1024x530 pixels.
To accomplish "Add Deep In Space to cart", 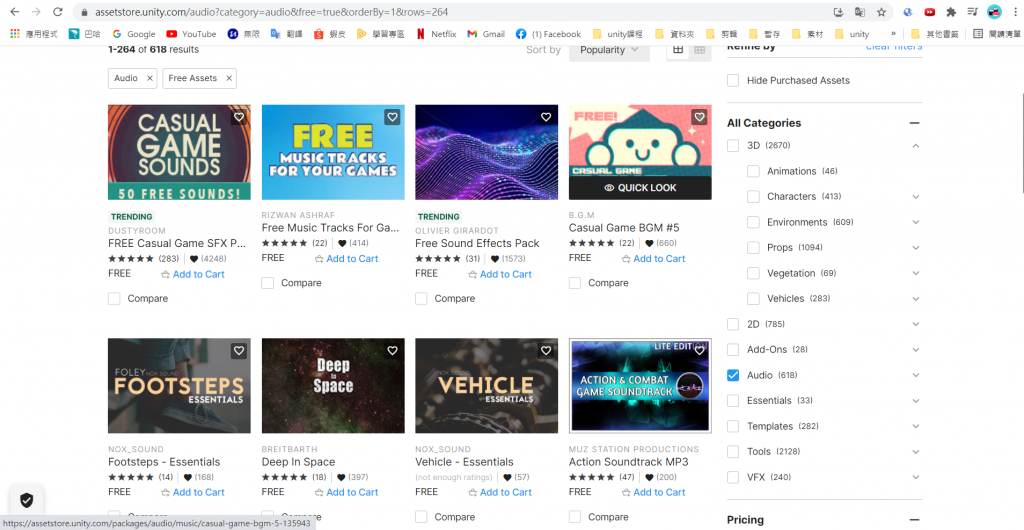I will click(346, 492).
